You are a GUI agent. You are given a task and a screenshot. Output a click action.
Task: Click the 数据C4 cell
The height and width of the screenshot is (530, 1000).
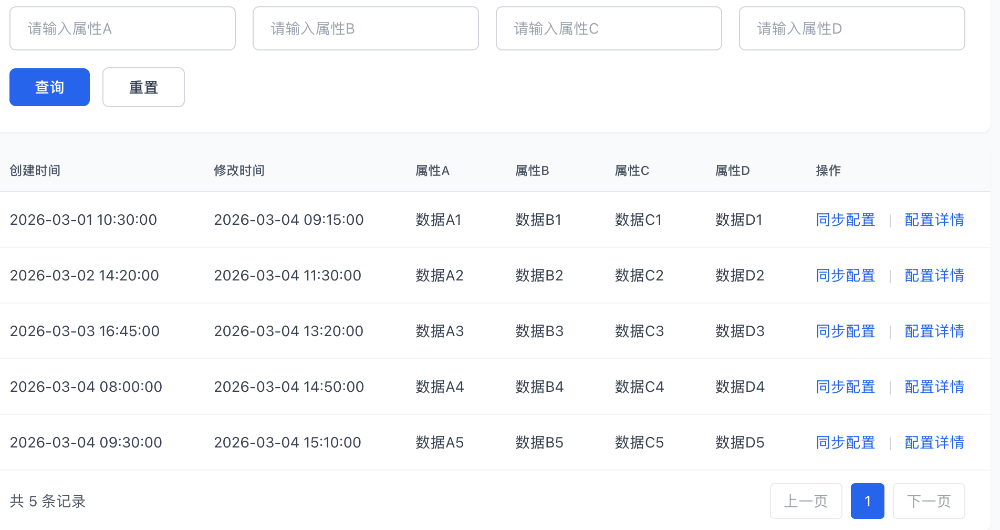[639, 386]
